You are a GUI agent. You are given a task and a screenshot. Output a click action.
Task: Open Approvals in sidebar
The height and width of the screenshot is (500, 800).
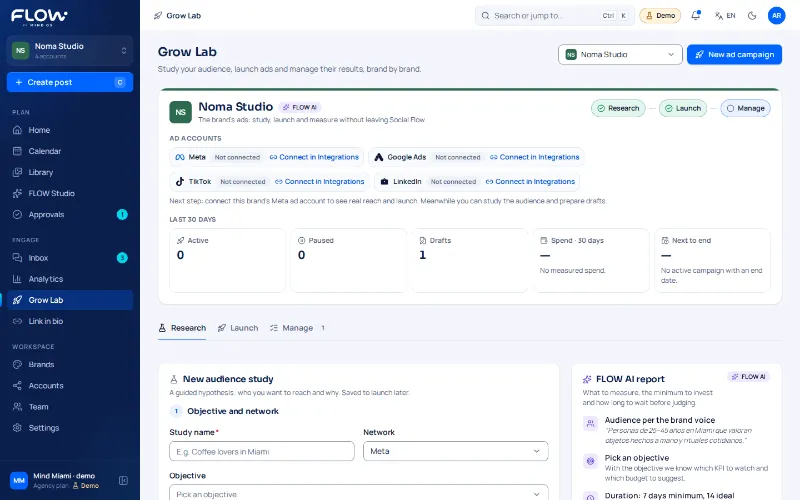70,214
